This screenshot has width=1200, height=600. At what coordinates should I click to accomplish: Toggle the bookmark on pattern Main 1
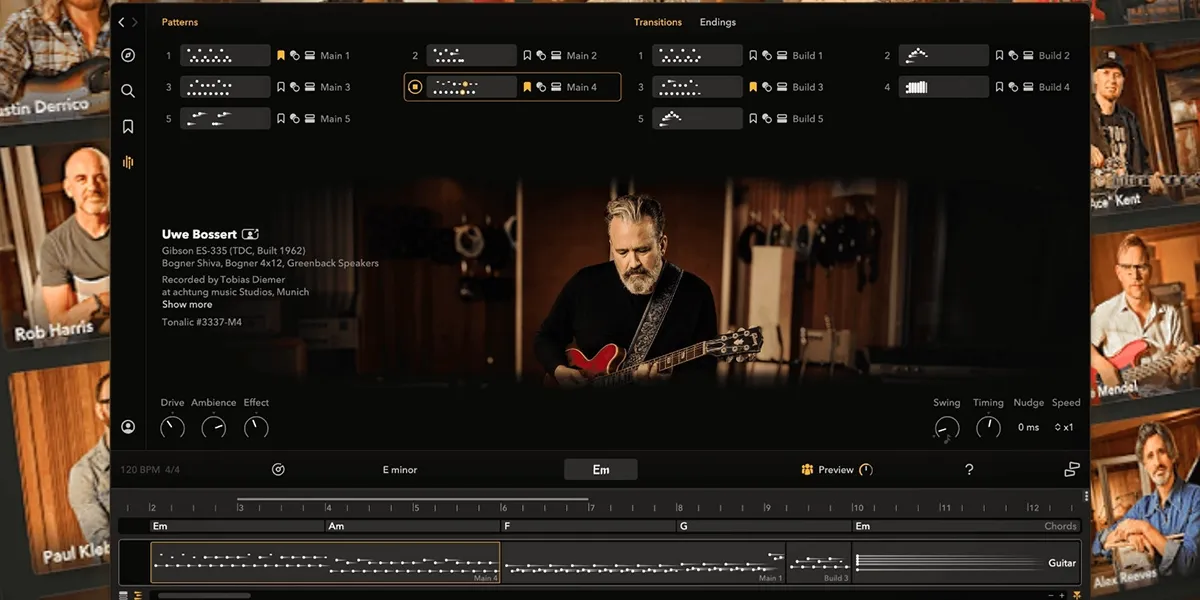(x=281, y=56)
